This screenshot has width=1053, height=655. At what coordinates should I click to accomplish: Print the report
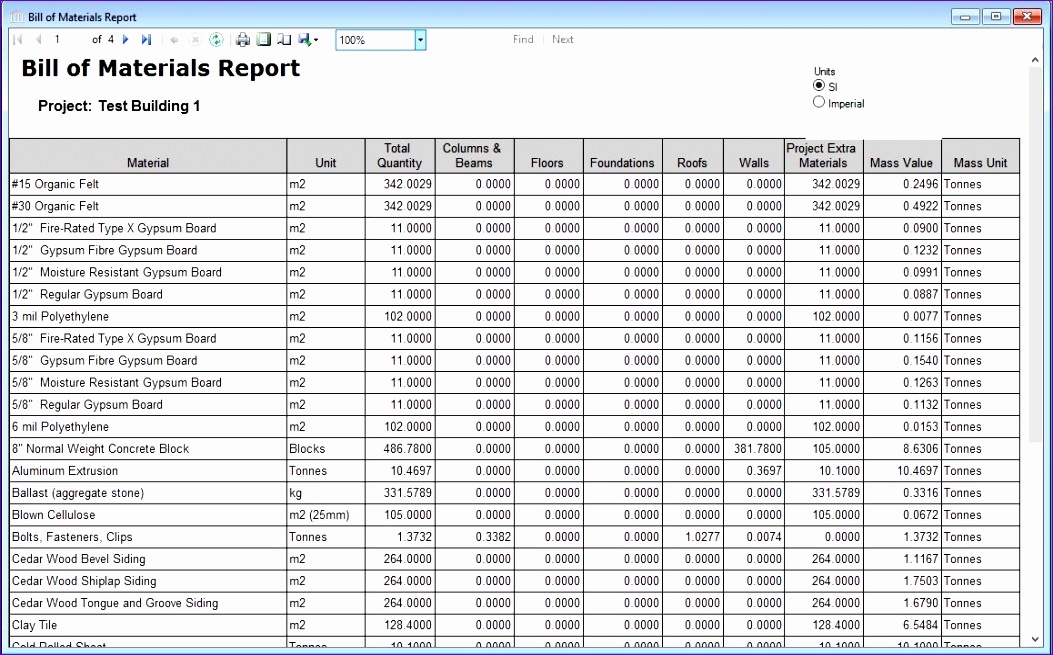coord(241,39)
